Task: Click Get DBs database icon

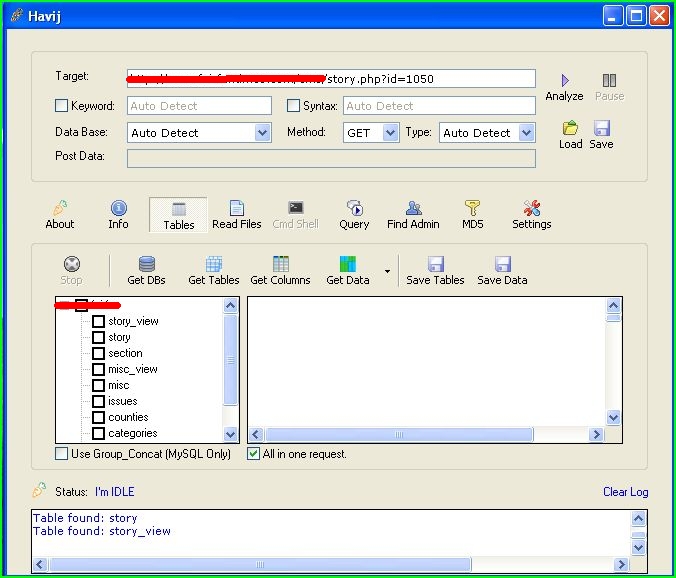Action: [147, 264]
